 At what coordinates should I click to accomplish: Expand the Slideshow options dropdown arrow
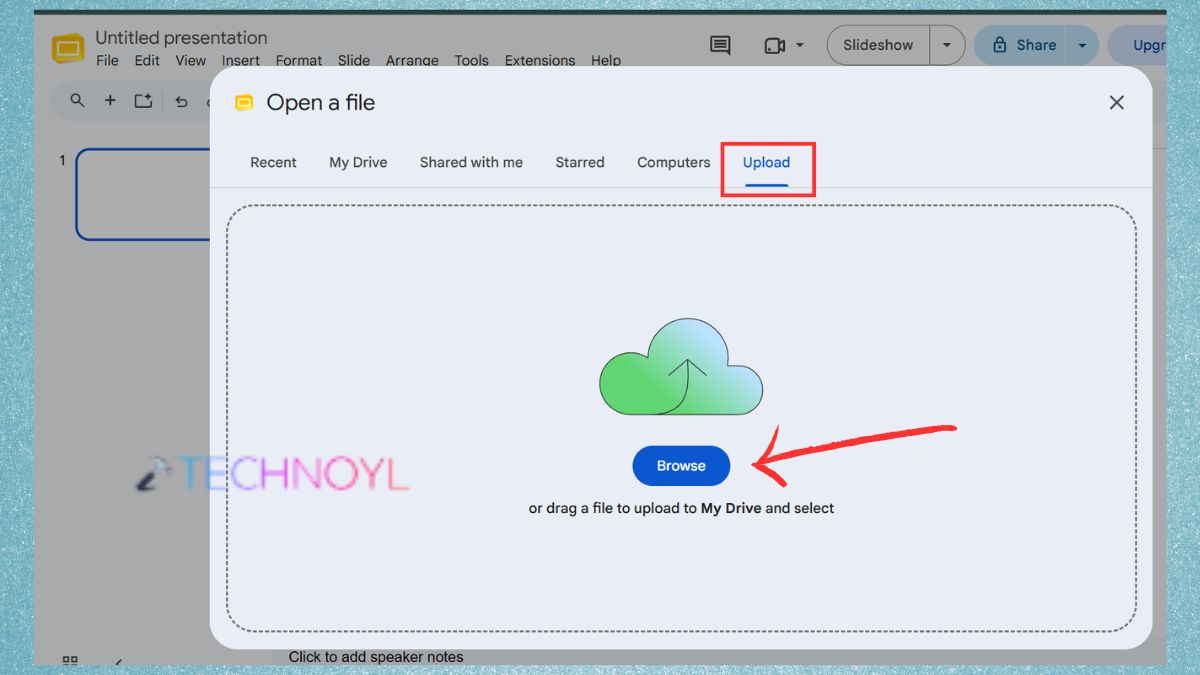(x=947, y=45)
